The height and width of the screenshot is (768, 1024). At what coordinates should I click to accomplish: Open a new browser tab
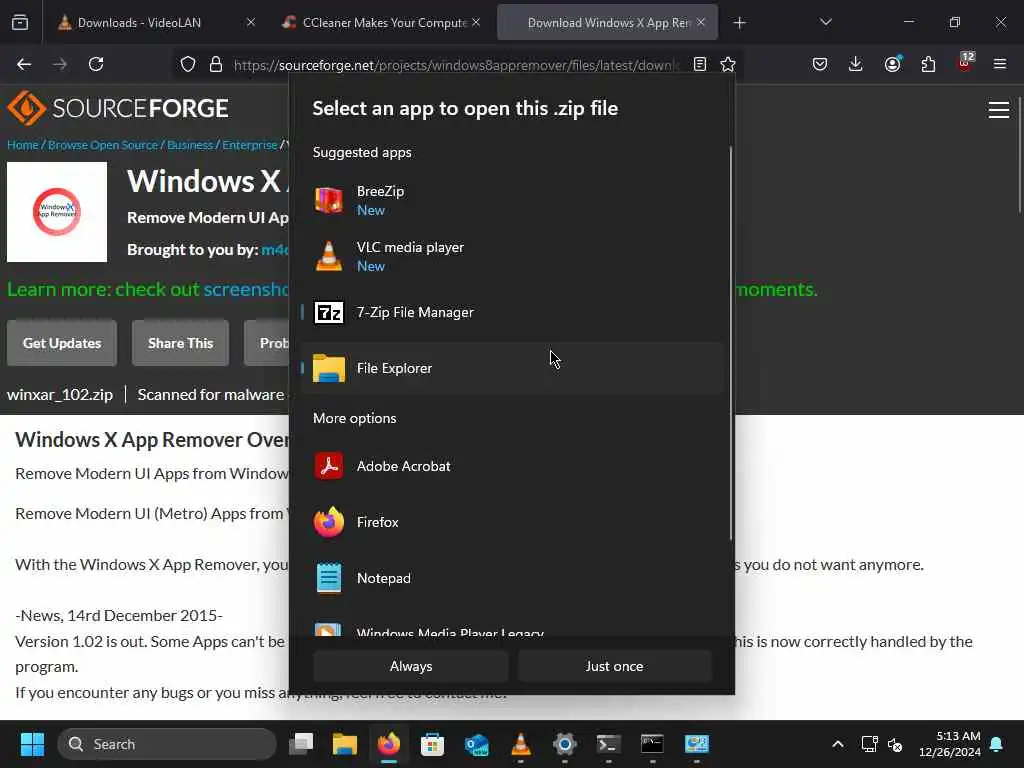tap(739, 23)
